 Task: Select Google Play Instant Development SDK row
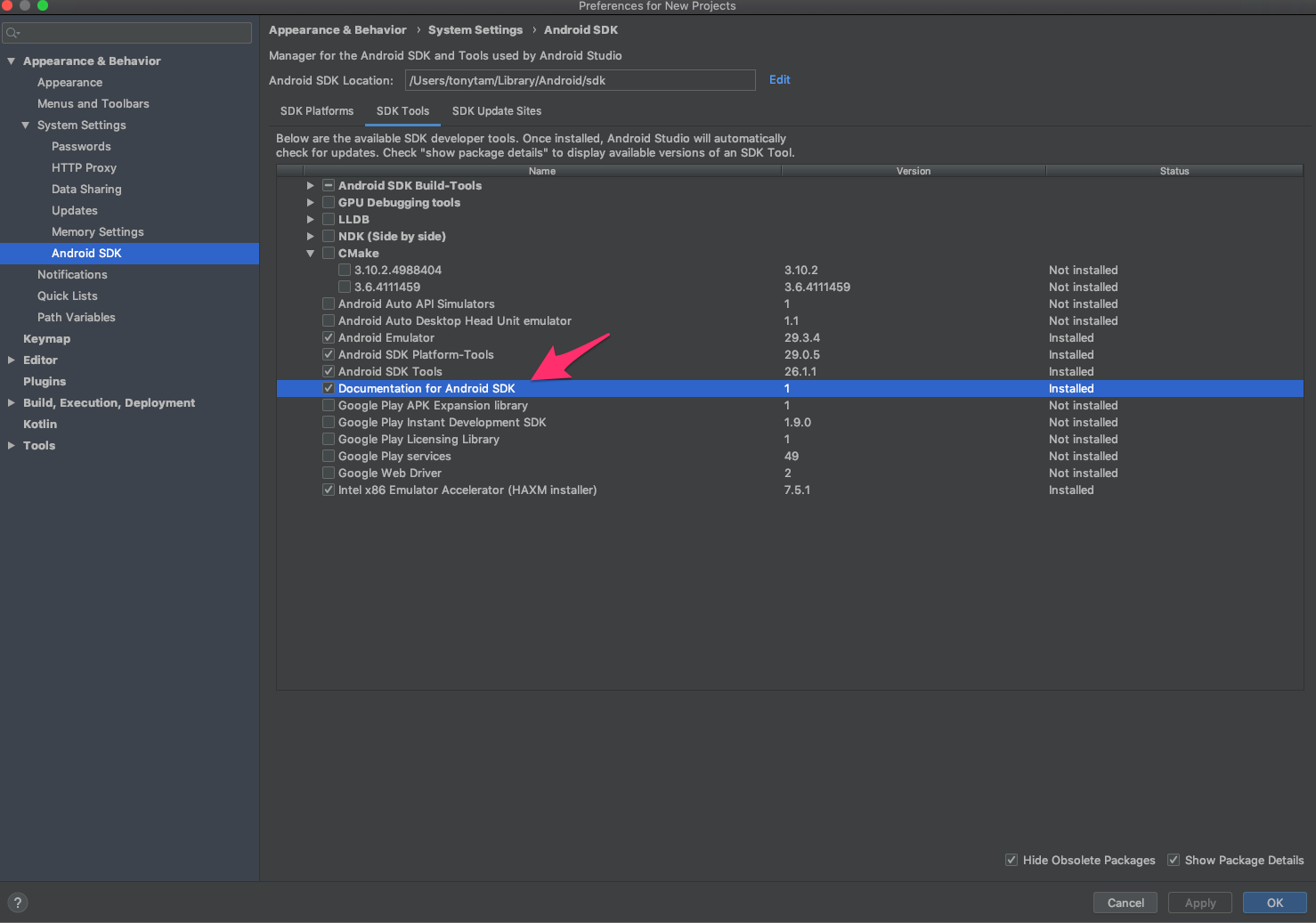coord(790,422)
